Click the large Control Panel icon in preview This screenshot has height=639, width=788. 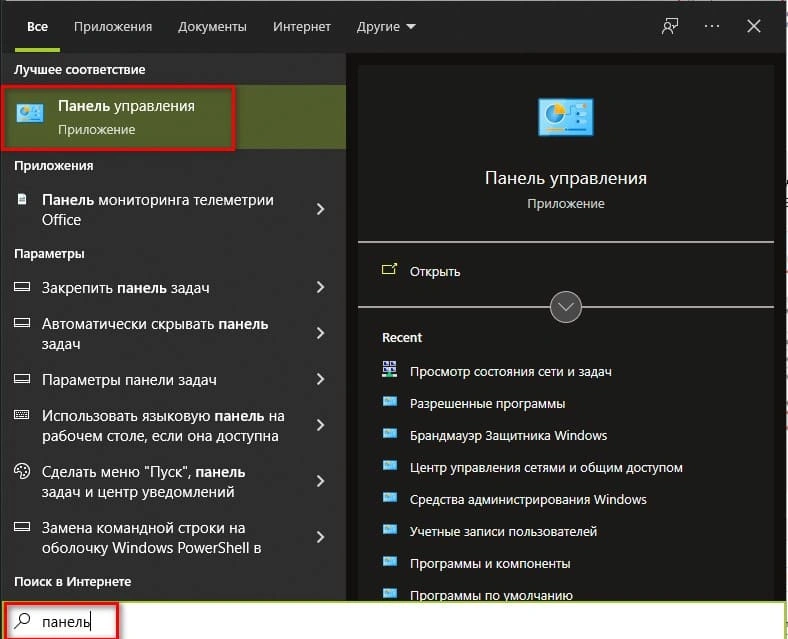point(565,118)
